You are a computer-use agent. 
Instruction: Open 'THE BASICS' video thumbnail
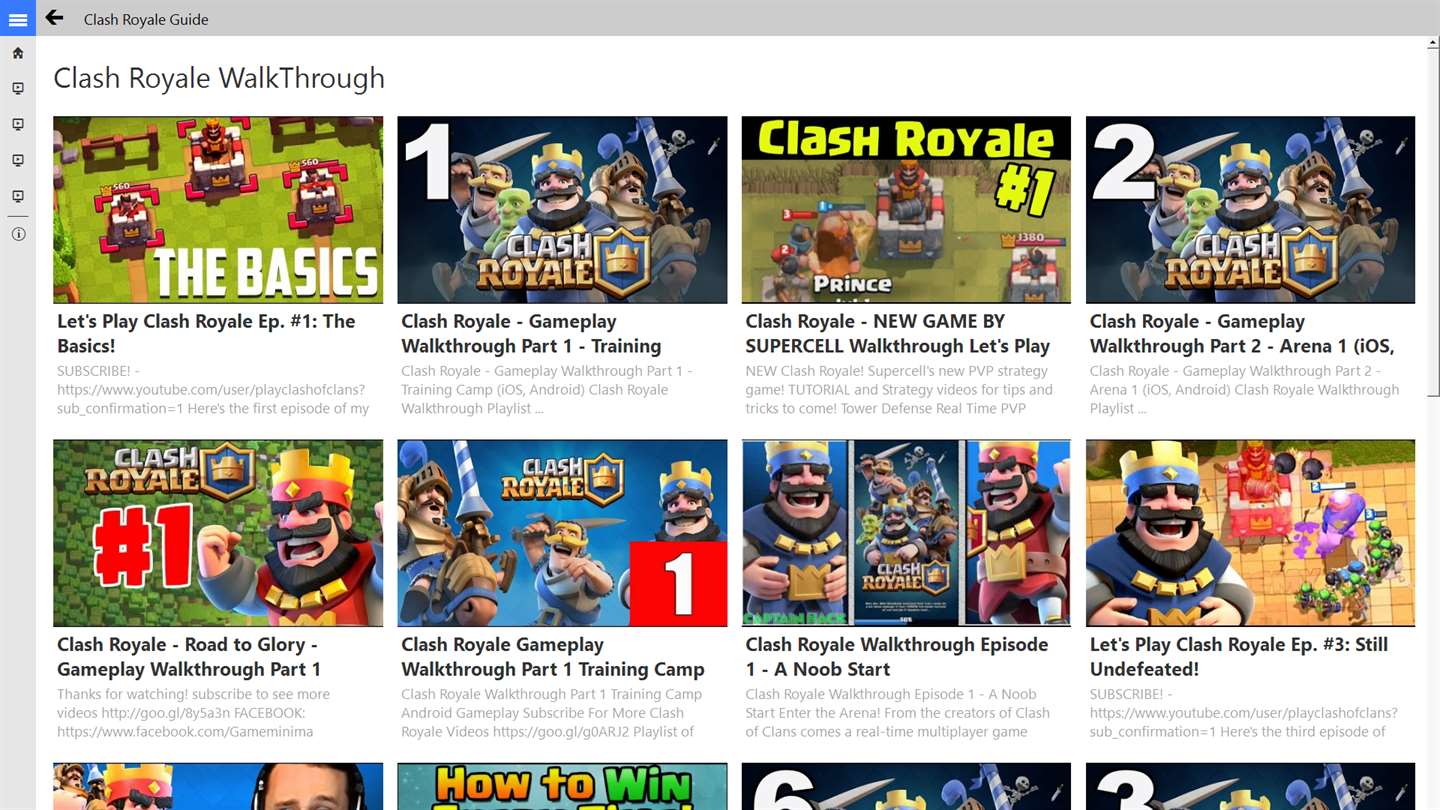218,210
